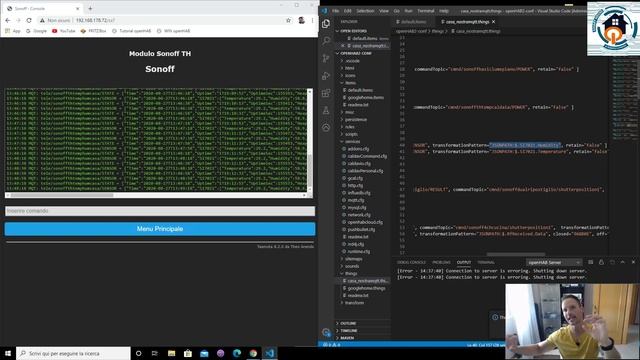This screenshot has height=360, width=640.
Task: Open Windows Start menu
Action: [x=8, y=353]
